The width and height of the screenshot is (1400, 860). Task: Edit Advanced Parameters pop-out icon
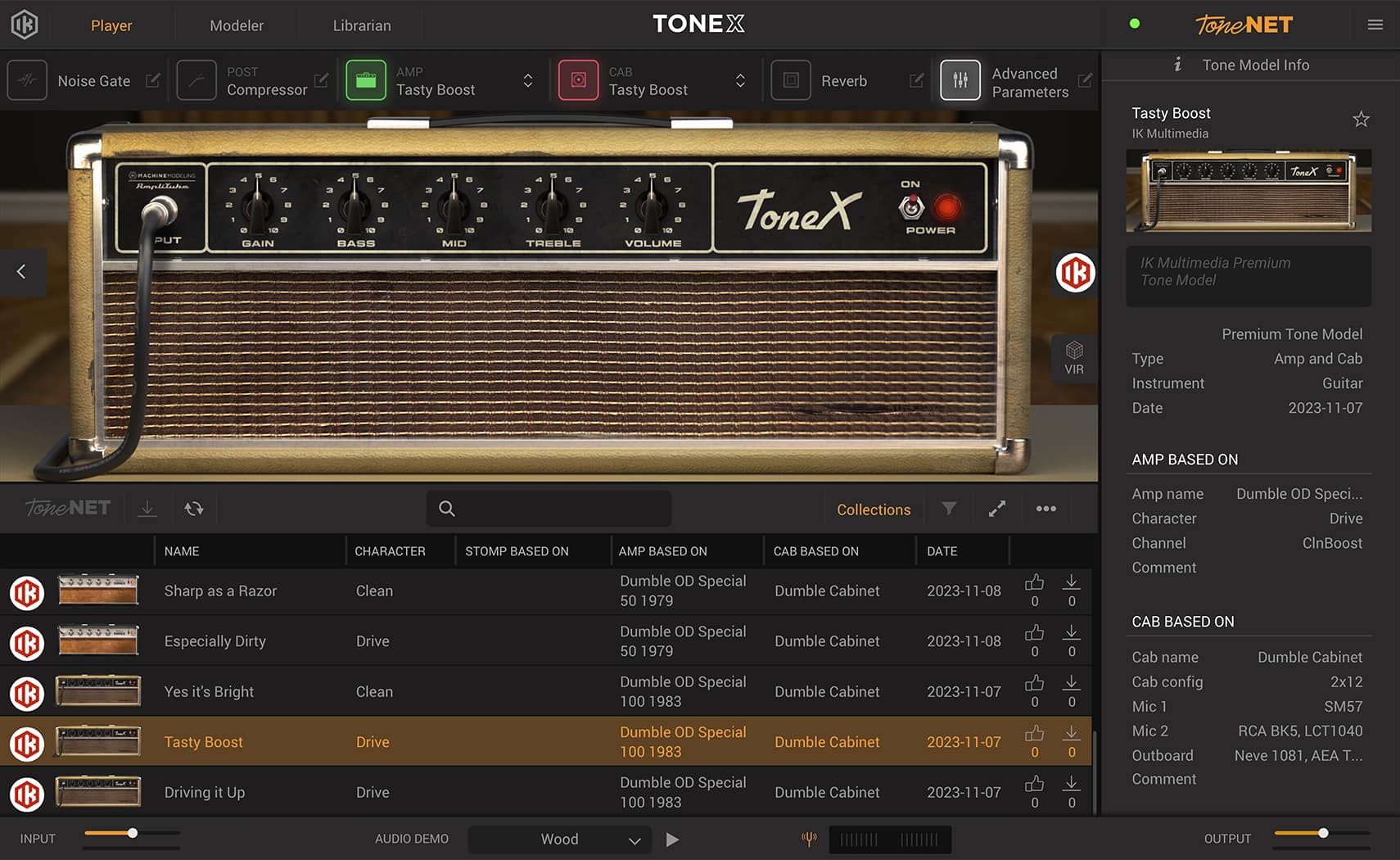coord(1085,80)
